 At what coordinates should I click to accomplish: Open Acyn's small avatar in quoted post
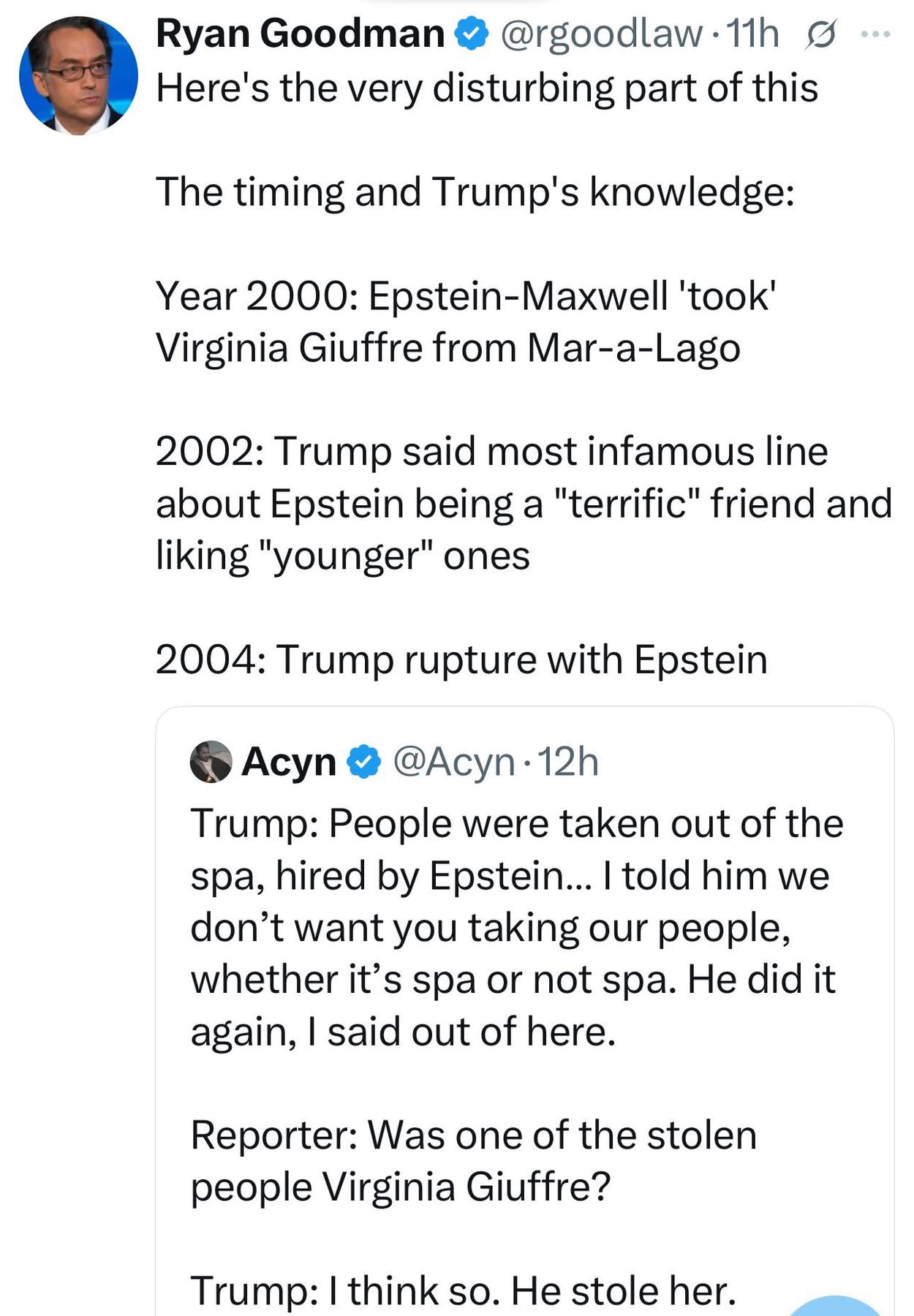[211, 762]
